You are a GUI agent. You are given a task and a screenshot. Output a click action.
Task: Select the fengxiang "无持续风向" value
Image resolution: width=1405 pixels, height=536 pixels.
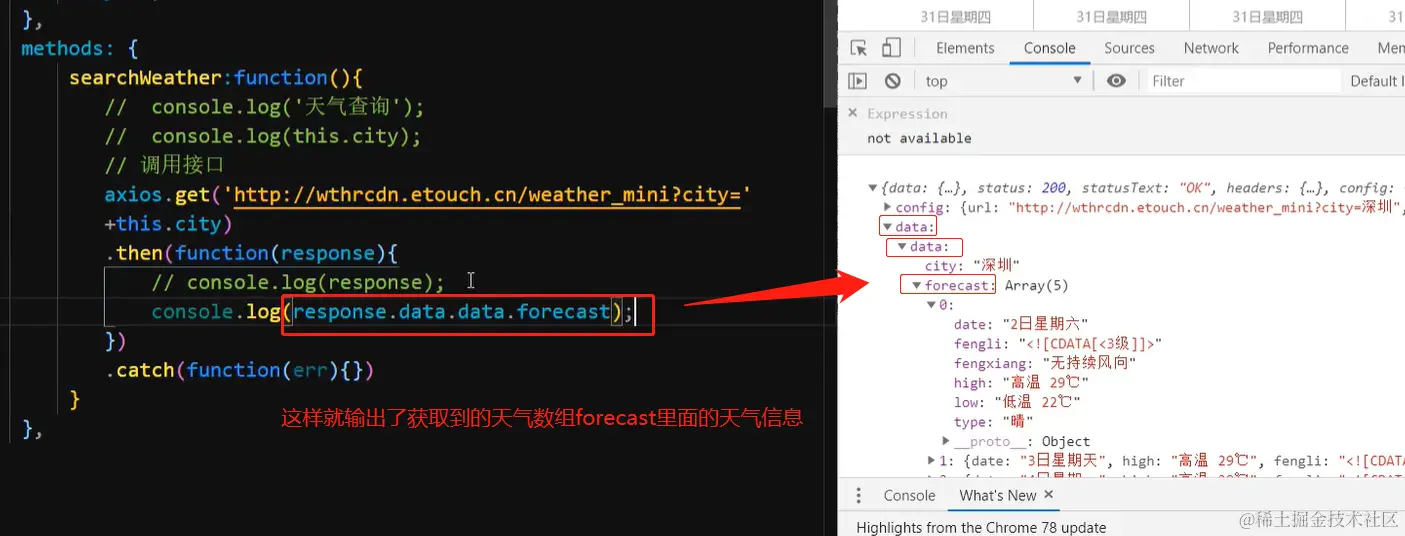pos(1089,363)
